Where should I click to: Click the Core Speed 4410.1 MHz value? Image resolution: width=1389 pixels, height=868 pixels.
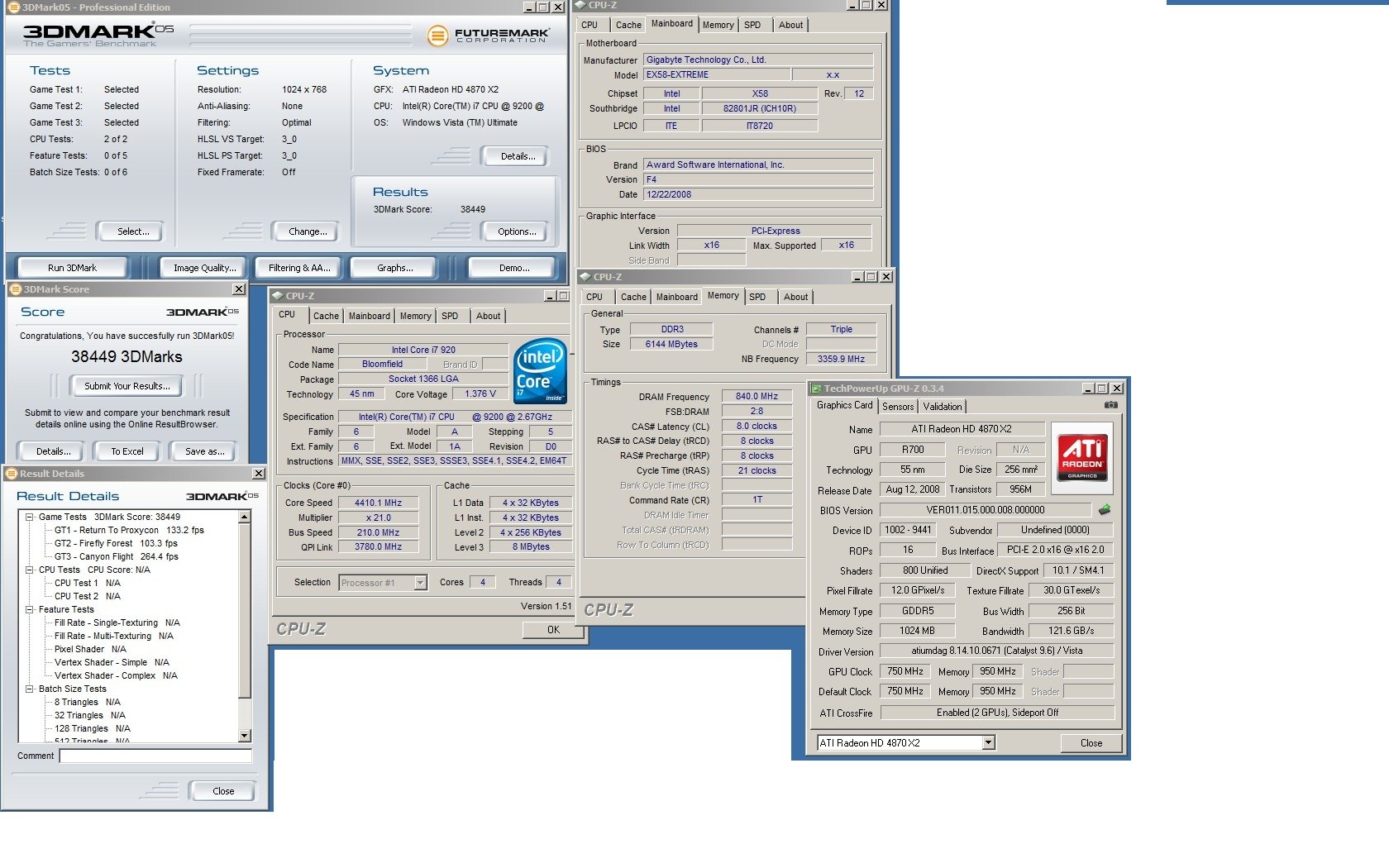[378, 503]
